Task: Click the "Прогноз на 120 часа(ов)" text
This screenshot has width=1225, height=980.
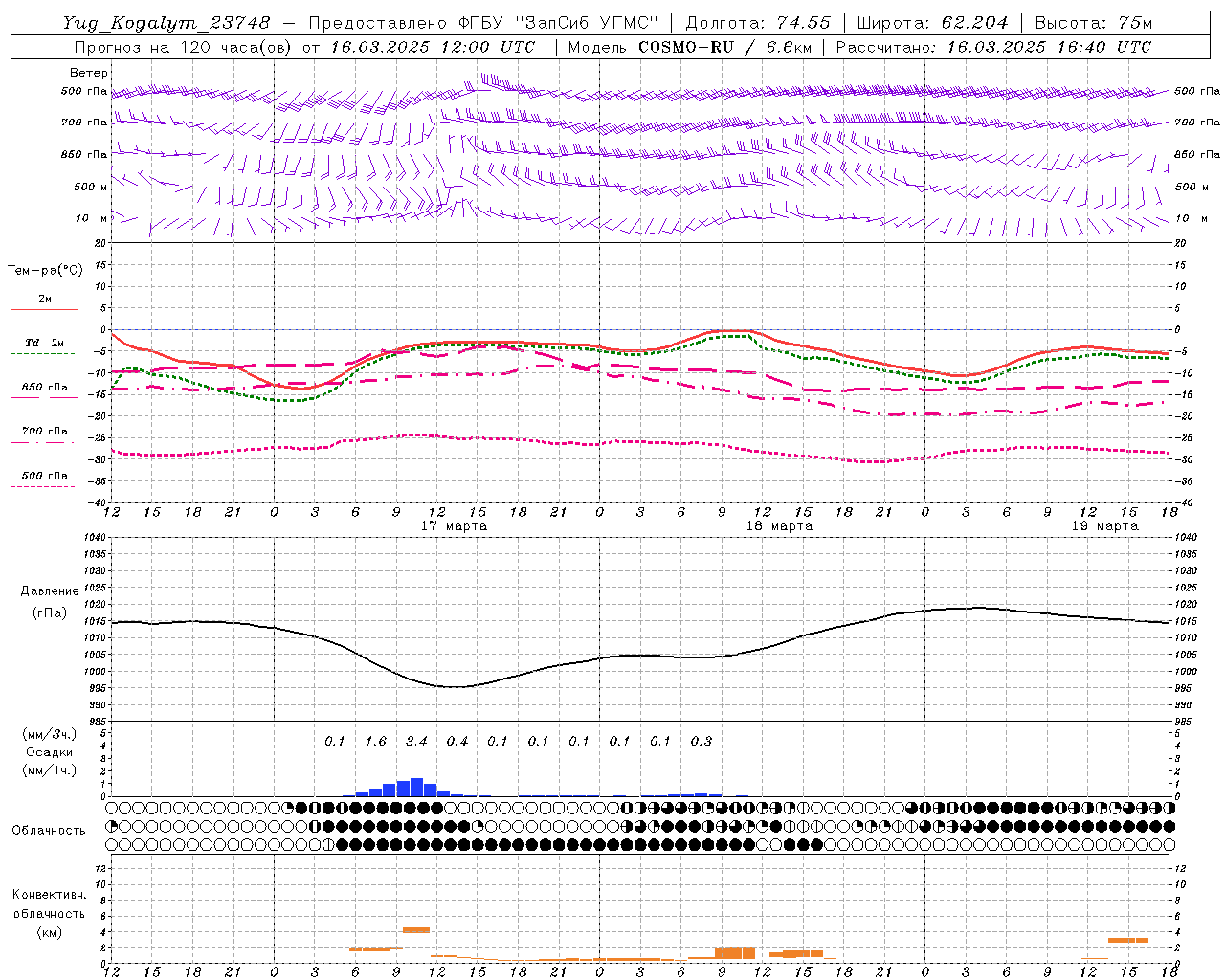Action: (x=184, y=47)
